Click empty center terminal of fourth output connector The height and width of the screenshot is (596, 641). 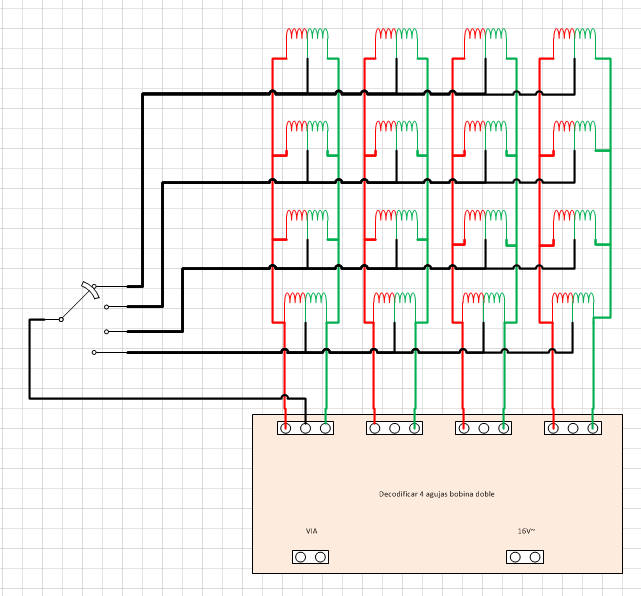pos(573,428)
